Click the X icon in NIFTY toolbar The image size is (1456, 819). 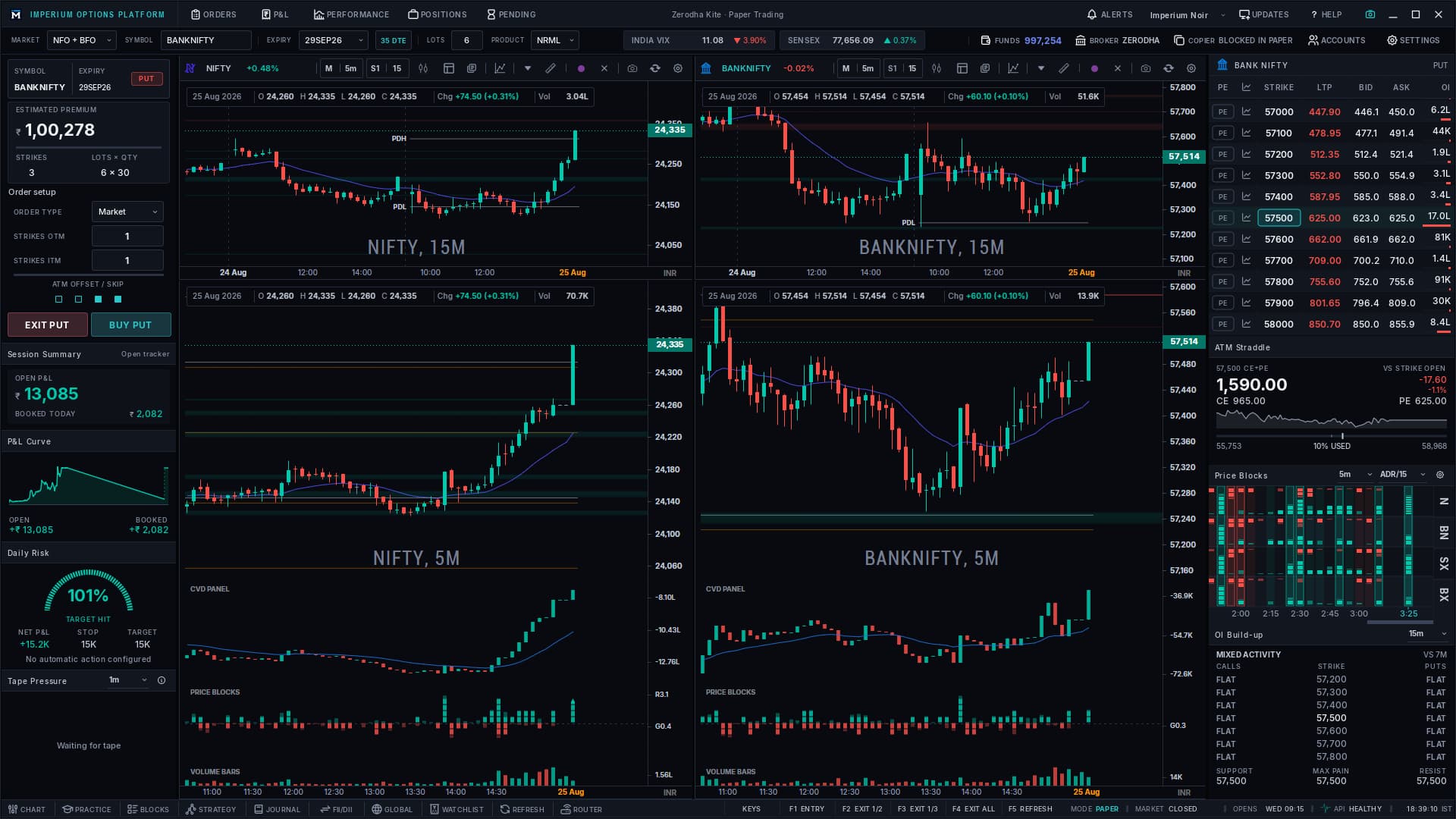tap(604, 68)
